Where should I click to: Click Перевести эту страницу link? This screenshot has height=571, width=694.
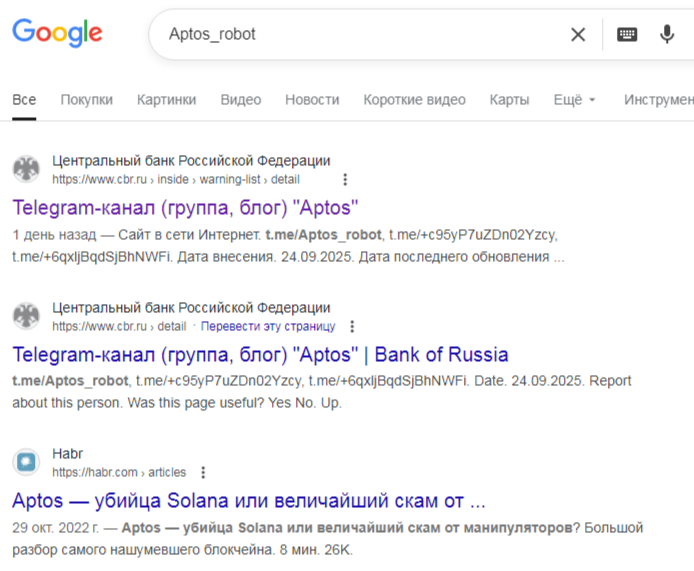point(268,326)
